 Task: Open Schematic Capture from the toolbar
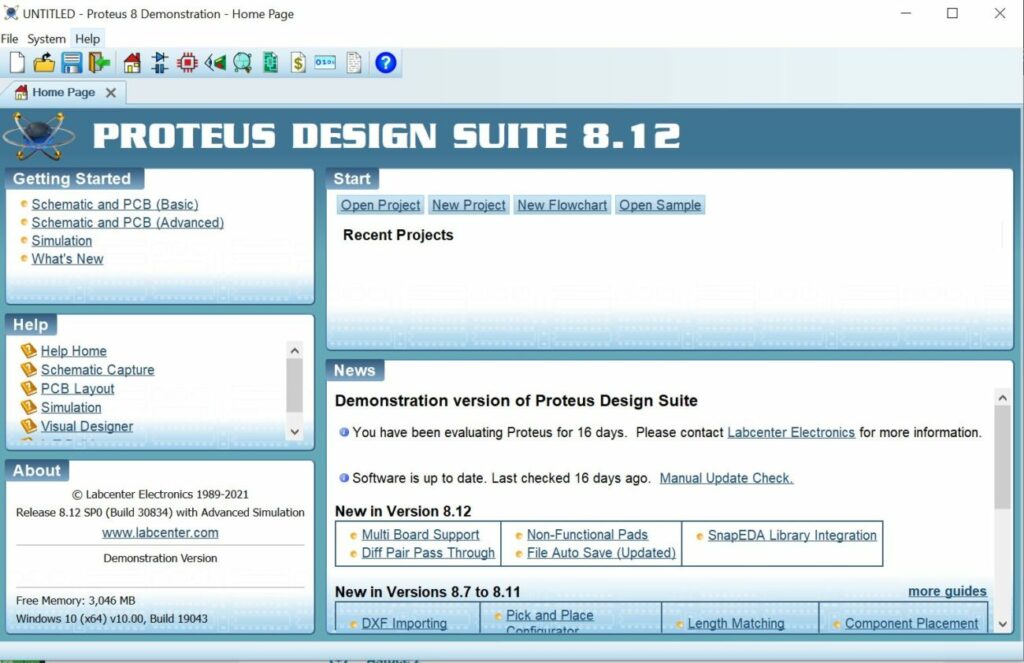pos(160,63)
